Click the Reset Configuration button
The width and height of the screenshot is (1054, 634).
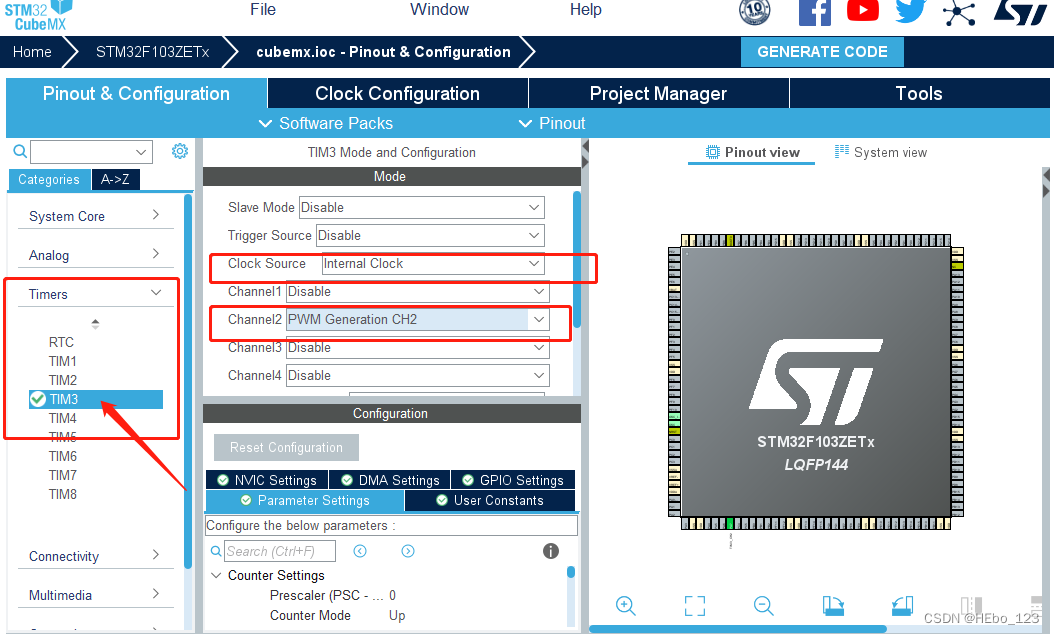[286, 448]
